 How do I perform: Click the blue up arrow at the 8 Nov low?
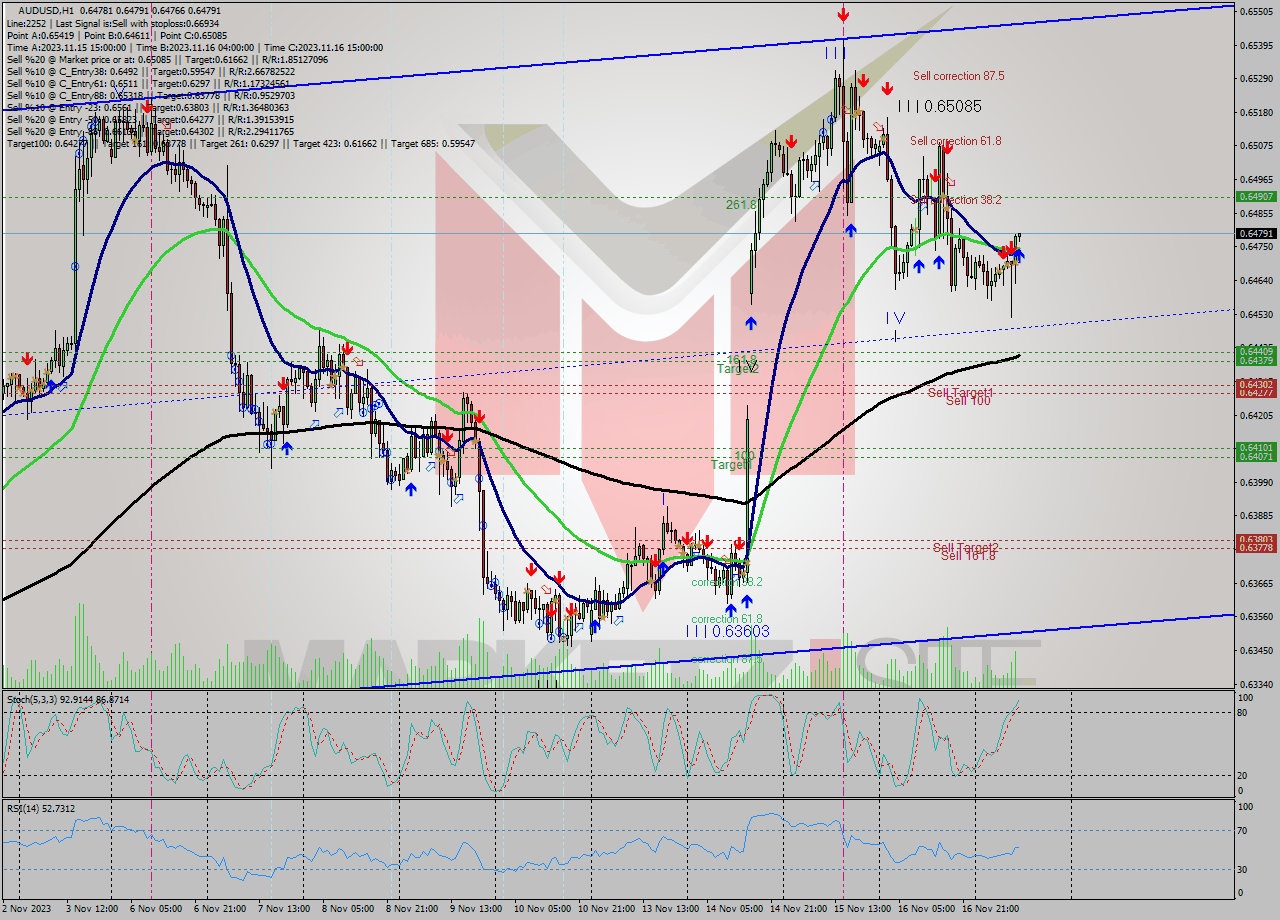[x=413, y=490]
